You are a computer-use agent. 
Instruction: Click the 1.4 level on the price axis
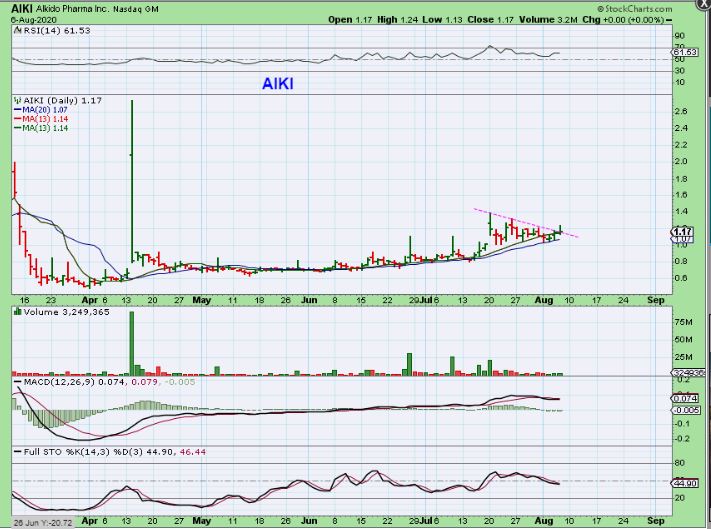click(682, 211)
